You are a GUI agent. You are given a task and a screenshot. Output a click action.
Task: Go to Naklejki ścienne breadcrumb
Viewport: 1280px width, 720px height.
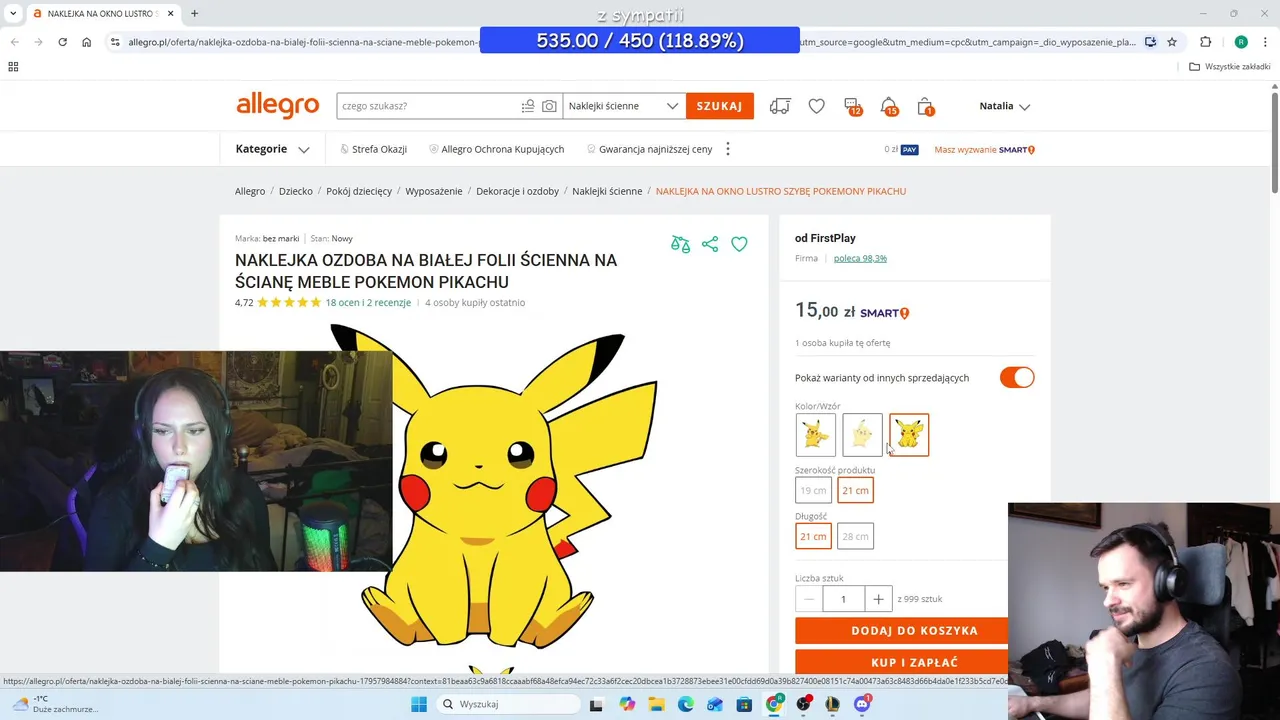coord(607,191)
